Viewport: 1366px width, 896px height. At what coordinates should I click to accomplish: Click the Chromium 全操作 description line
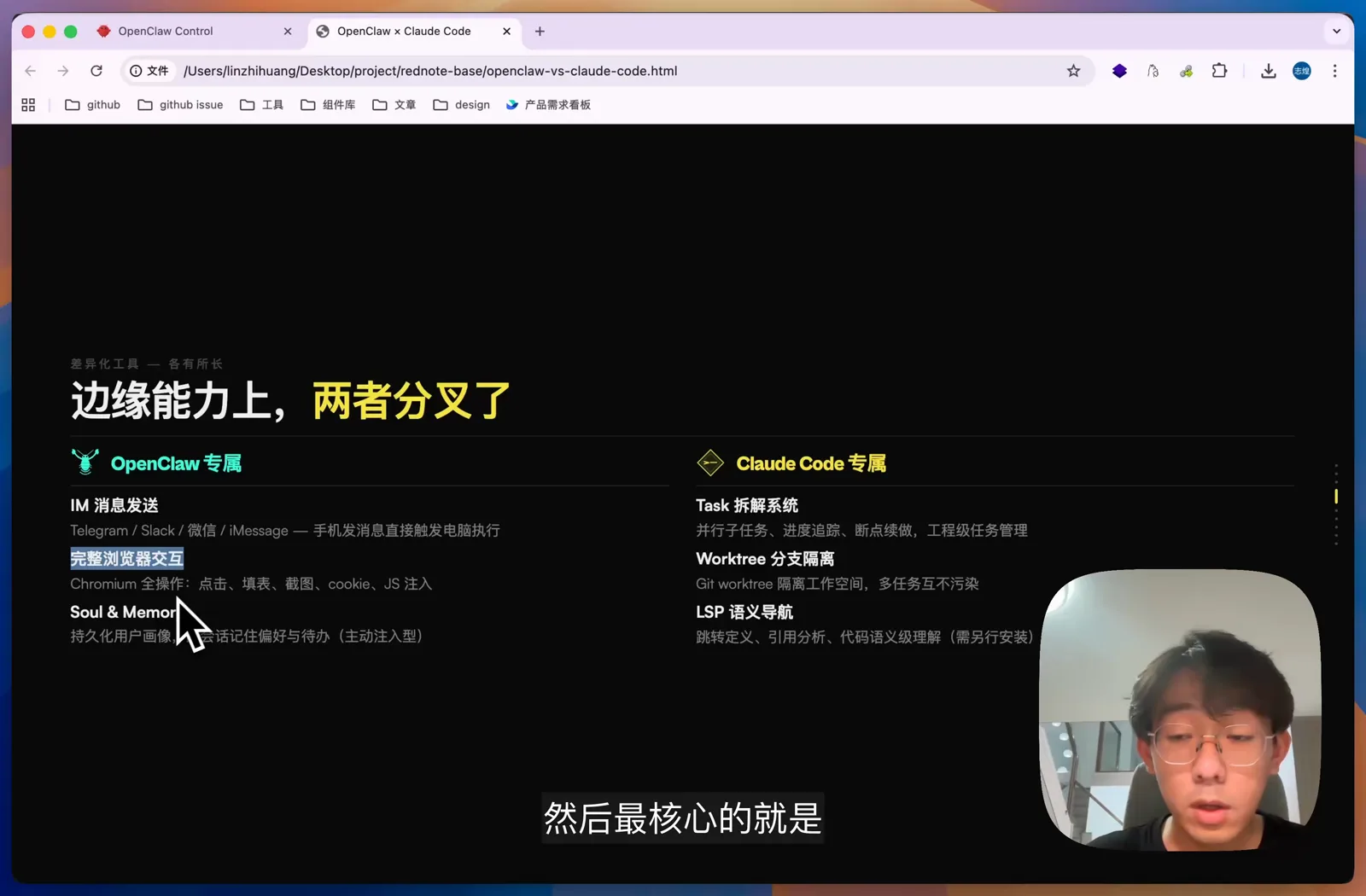(x=251, y=584)
